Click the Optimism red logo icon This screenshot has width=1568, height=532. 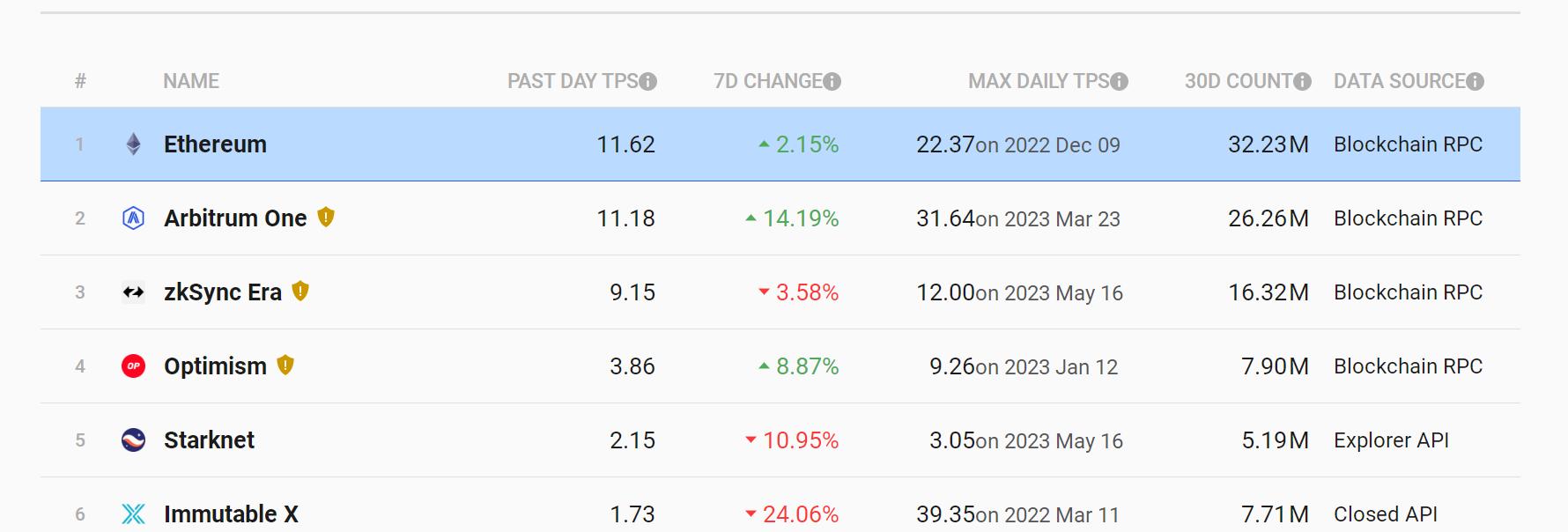(133, 366)
